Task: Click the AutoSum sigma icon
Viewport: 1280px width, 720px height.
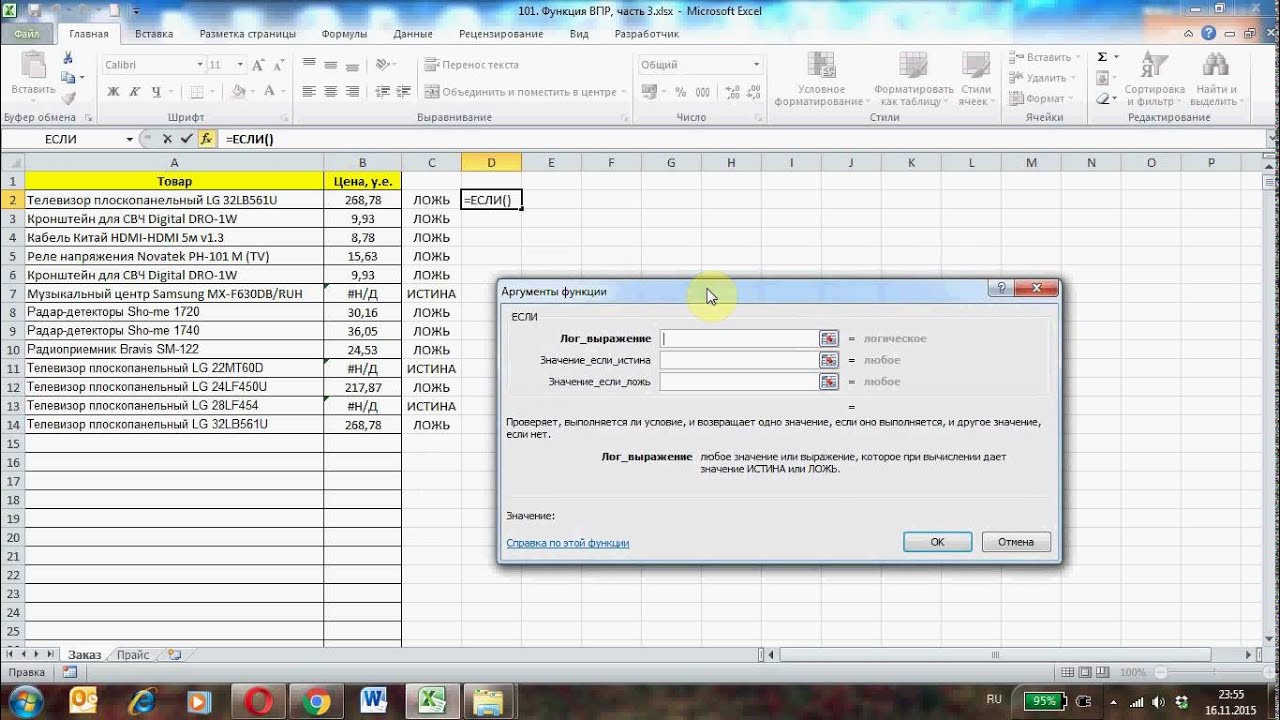Action: (1102, 57)
